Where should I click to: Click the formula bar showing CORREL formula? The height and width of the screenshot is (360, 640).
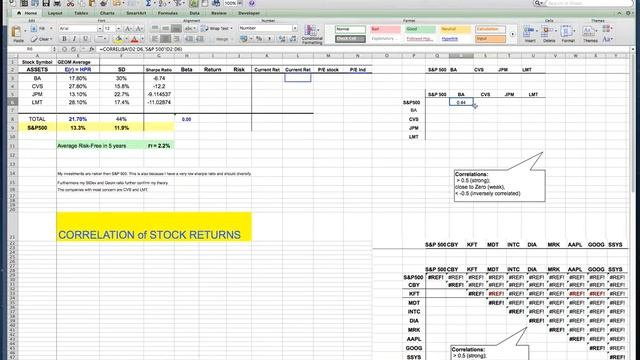click(x=363, y=49)
